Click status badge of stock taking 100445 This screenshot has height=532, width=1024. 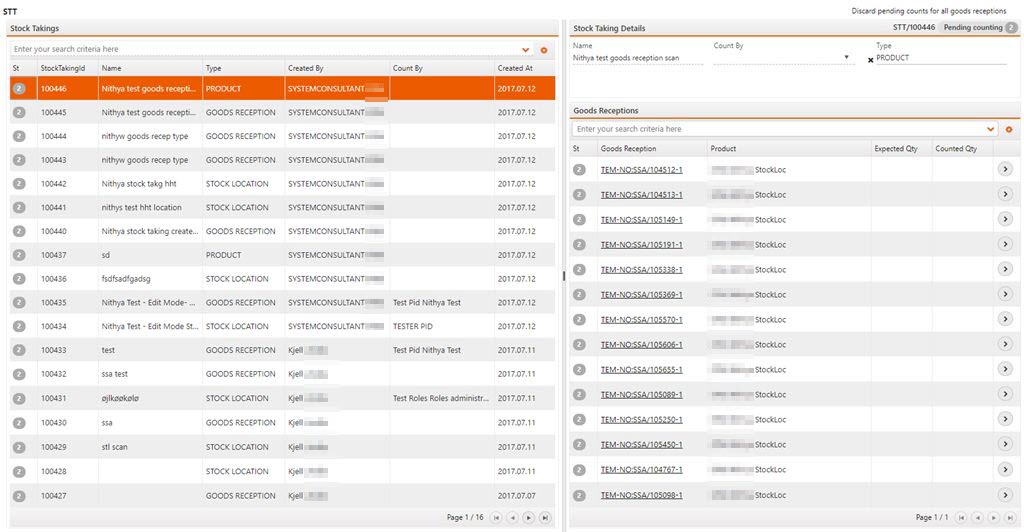[x=18, y=113]
